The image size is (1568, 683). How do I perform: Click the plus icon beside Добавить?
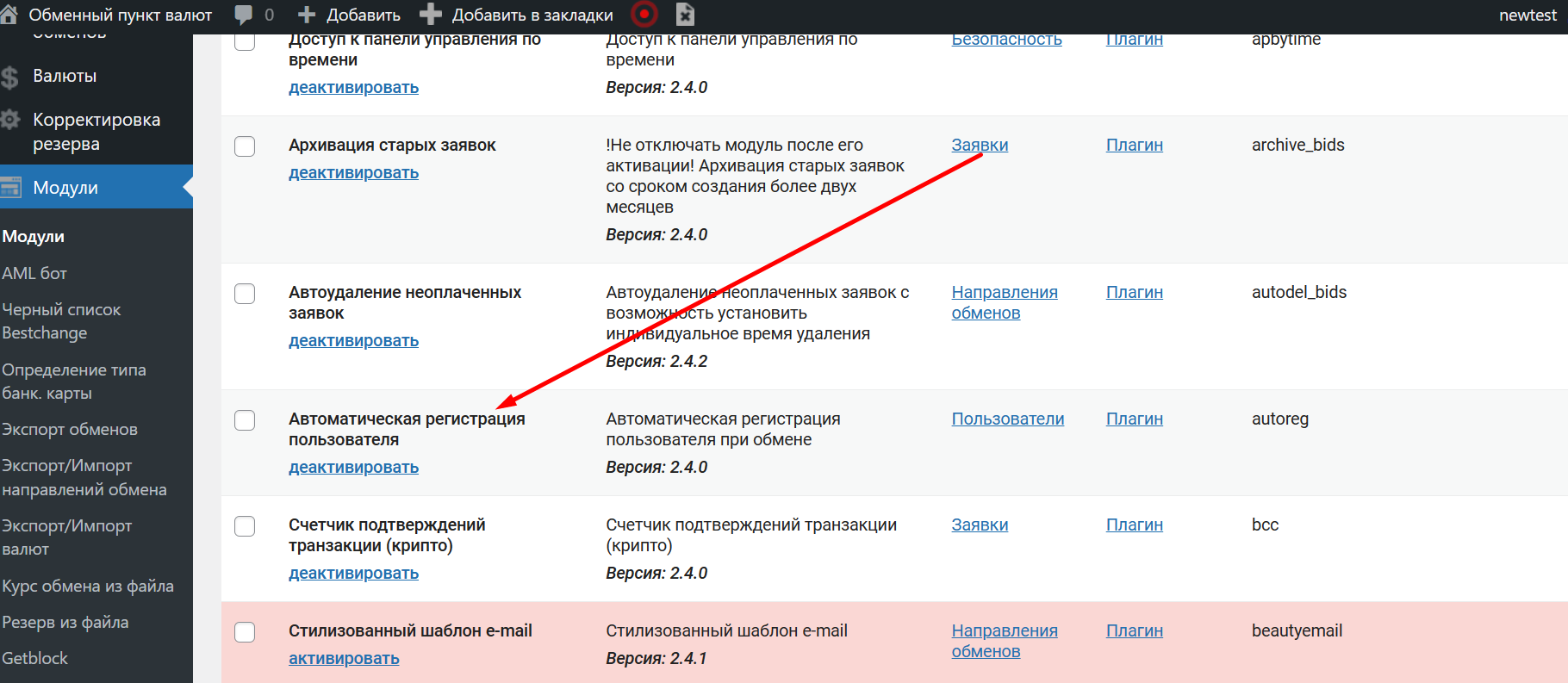coord(306,15)
